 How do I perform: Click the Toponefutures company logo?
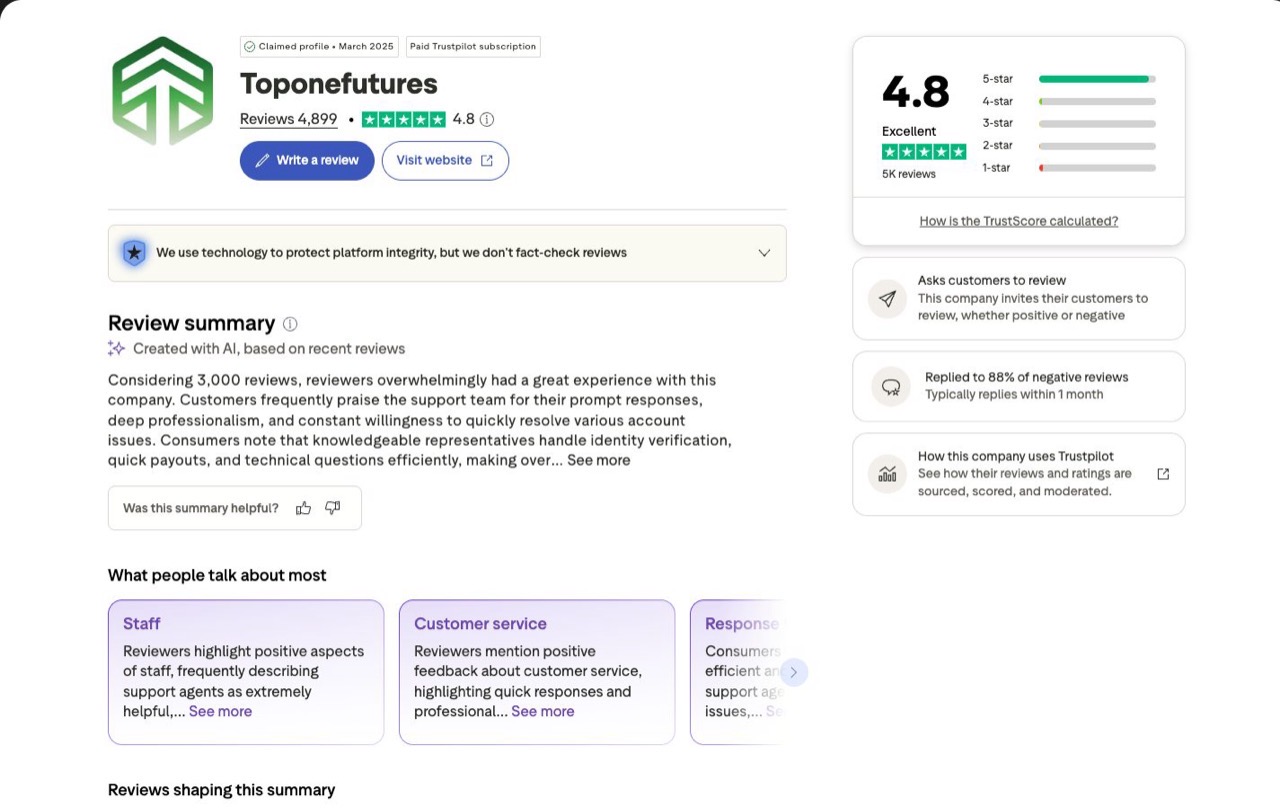tap(163, 91)
